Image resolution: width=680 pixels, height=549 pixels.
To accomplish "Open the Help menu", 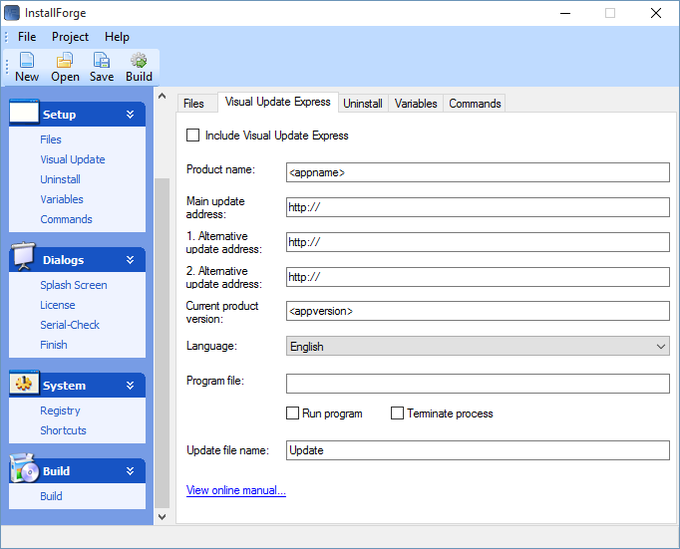I will pyautogui.click(x=117, y=37).
